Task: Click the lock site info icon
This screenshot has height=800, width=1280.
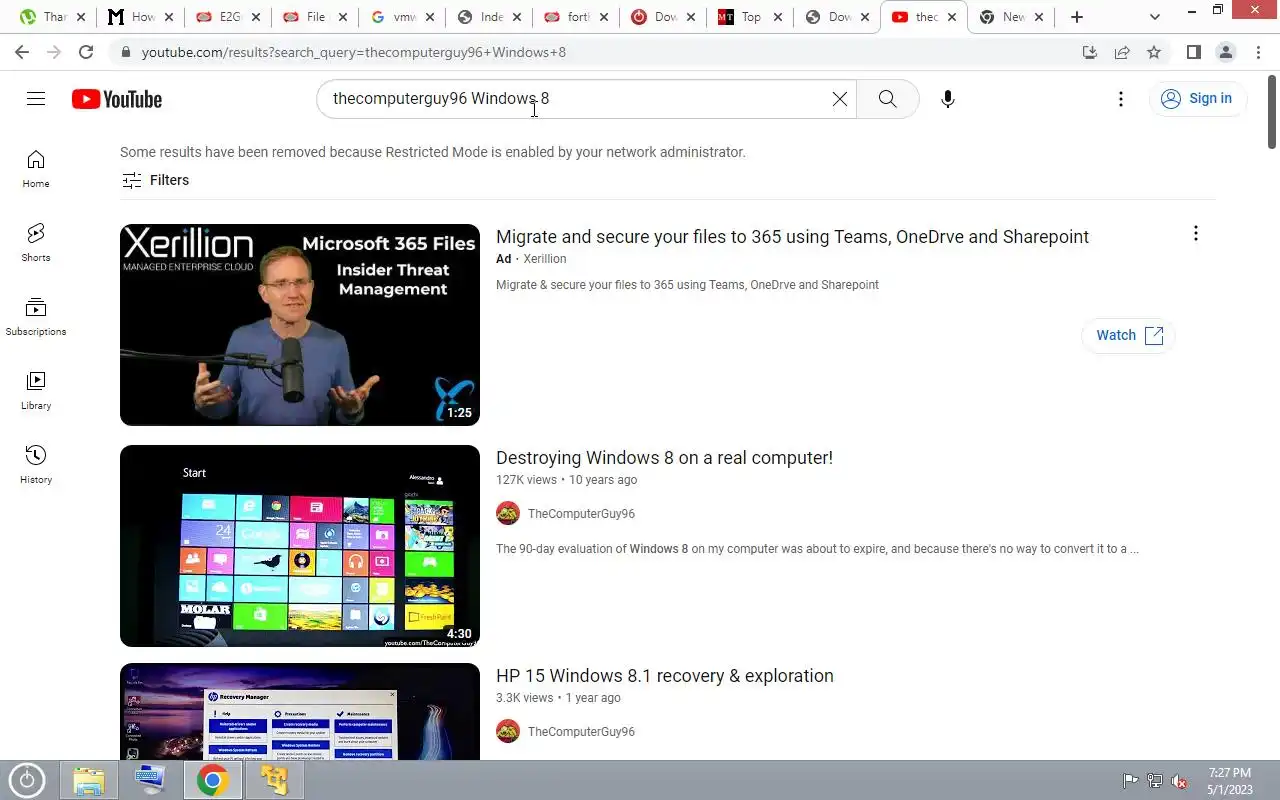Action: 125,52
